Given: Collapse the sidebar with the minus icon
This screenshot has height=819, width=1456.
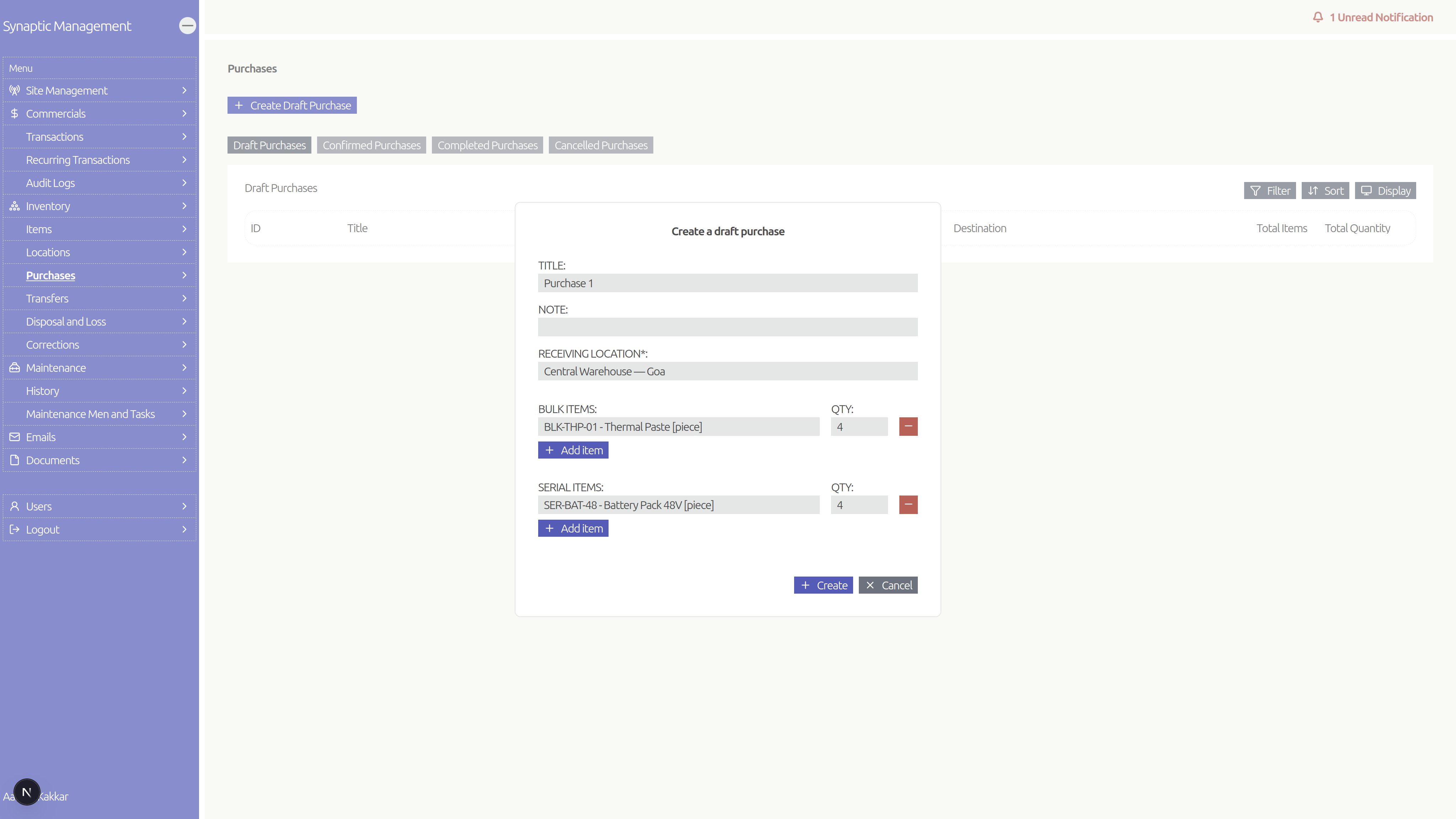Looking at the screenshot, I should [187, 26].
